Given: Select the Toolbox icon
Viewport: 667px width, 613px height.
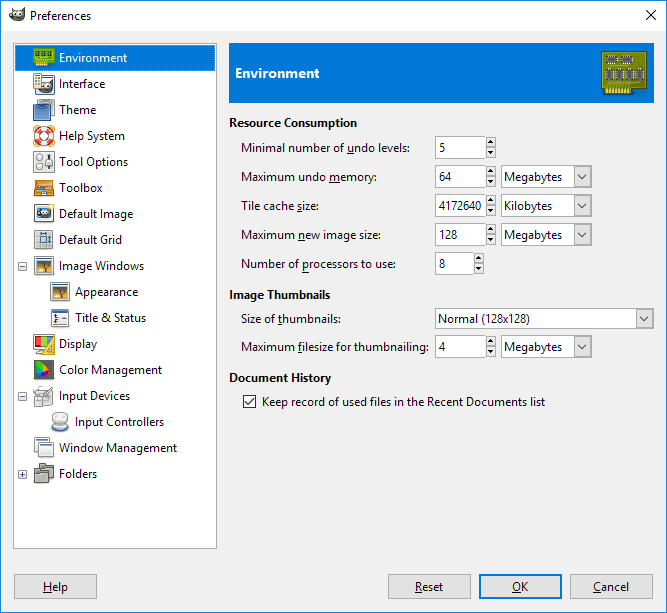Looking at the screenshot, I should [x=44, y=188].
